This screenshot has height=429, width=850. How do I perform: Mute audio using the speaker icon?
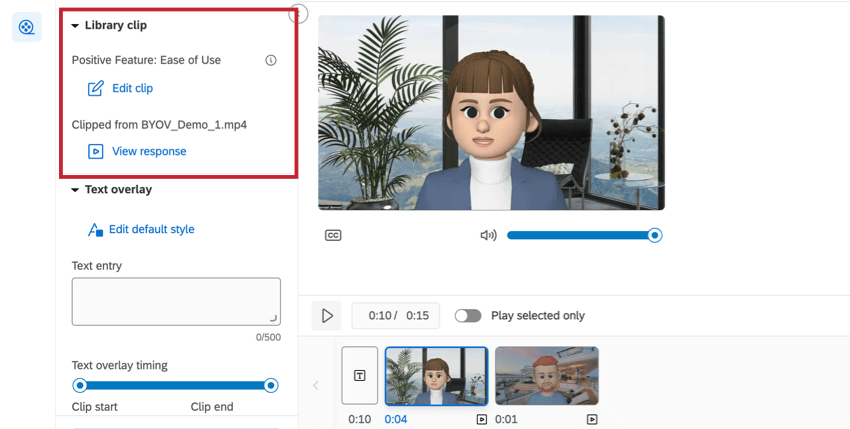(x=488, y=235)
